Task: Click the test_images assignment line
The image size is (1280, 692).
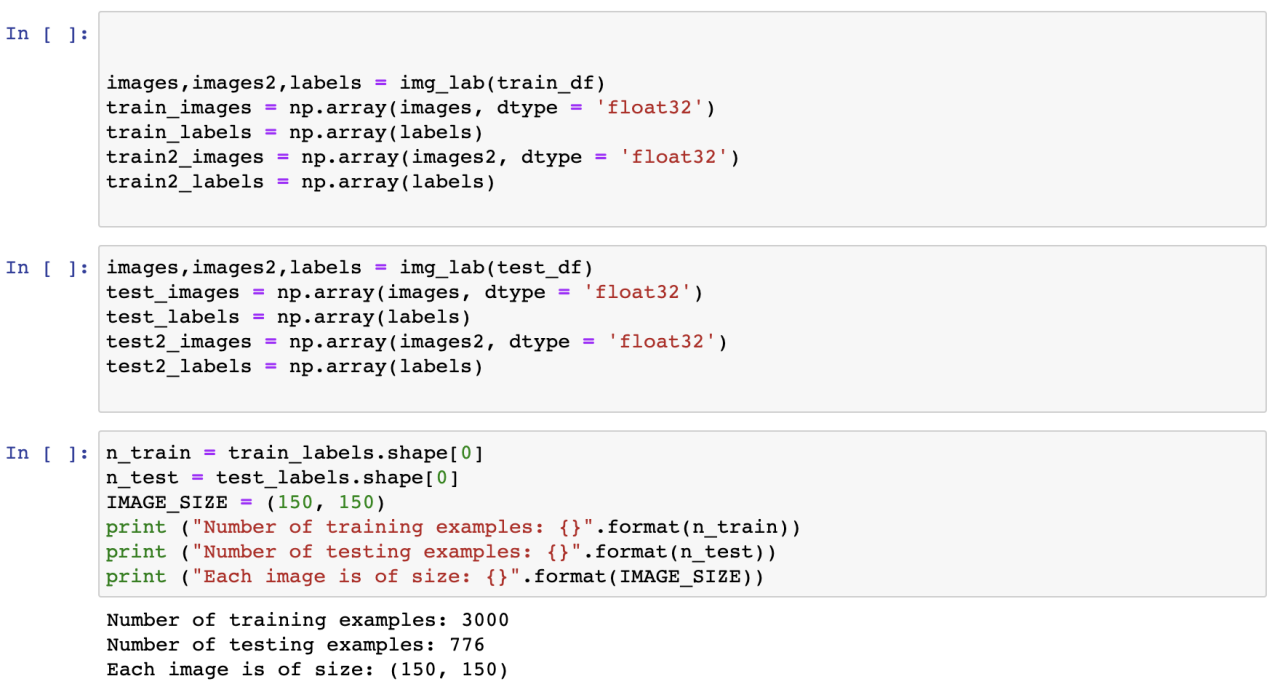Action: [404, 292]
